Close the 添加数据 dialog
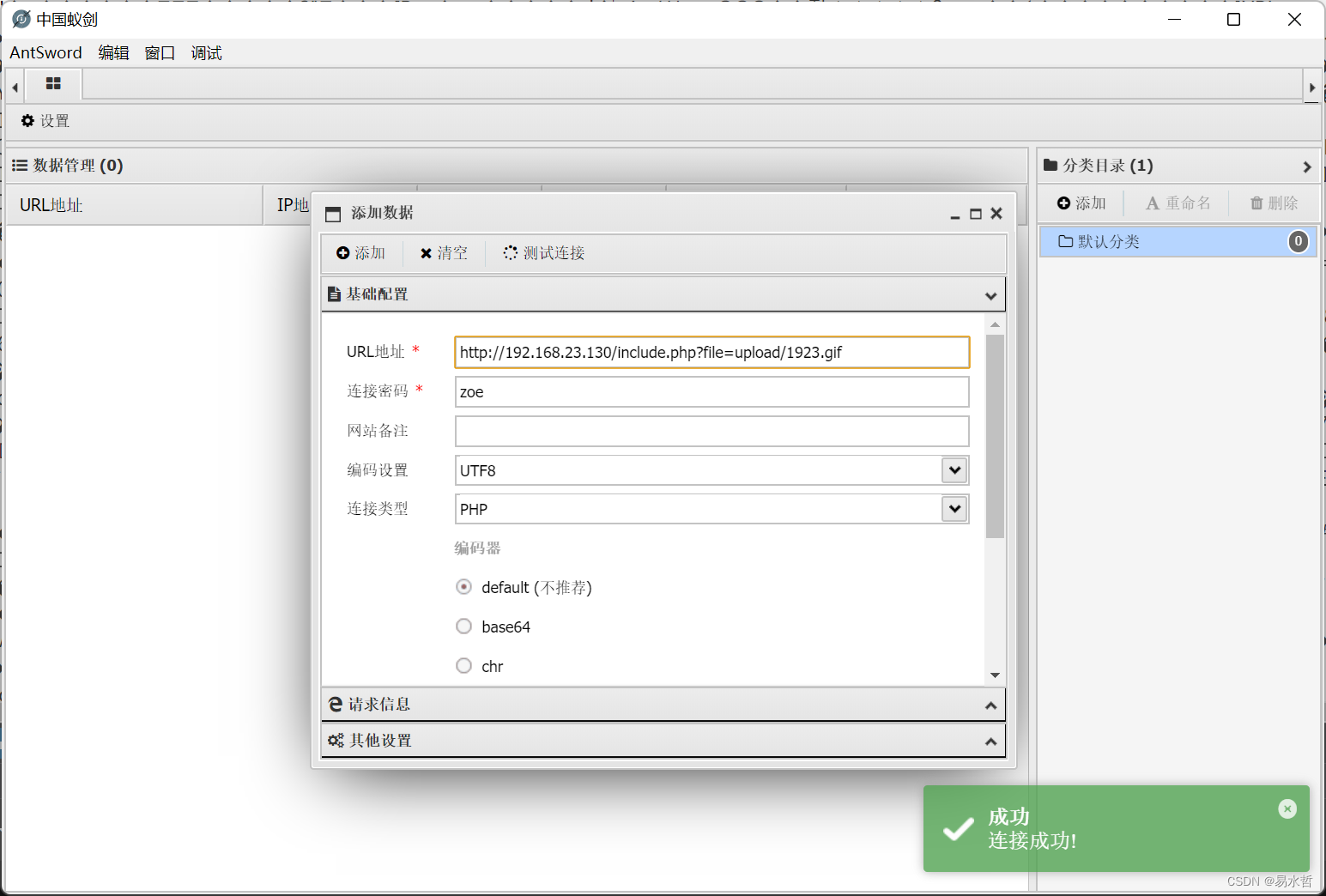The height and width of the screenshot is (896, 1326). coord(996,214)
